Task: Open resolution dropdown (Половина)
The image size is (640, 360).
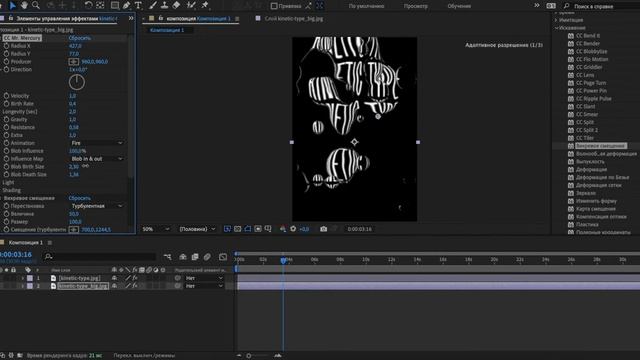Action: point(198,229)
